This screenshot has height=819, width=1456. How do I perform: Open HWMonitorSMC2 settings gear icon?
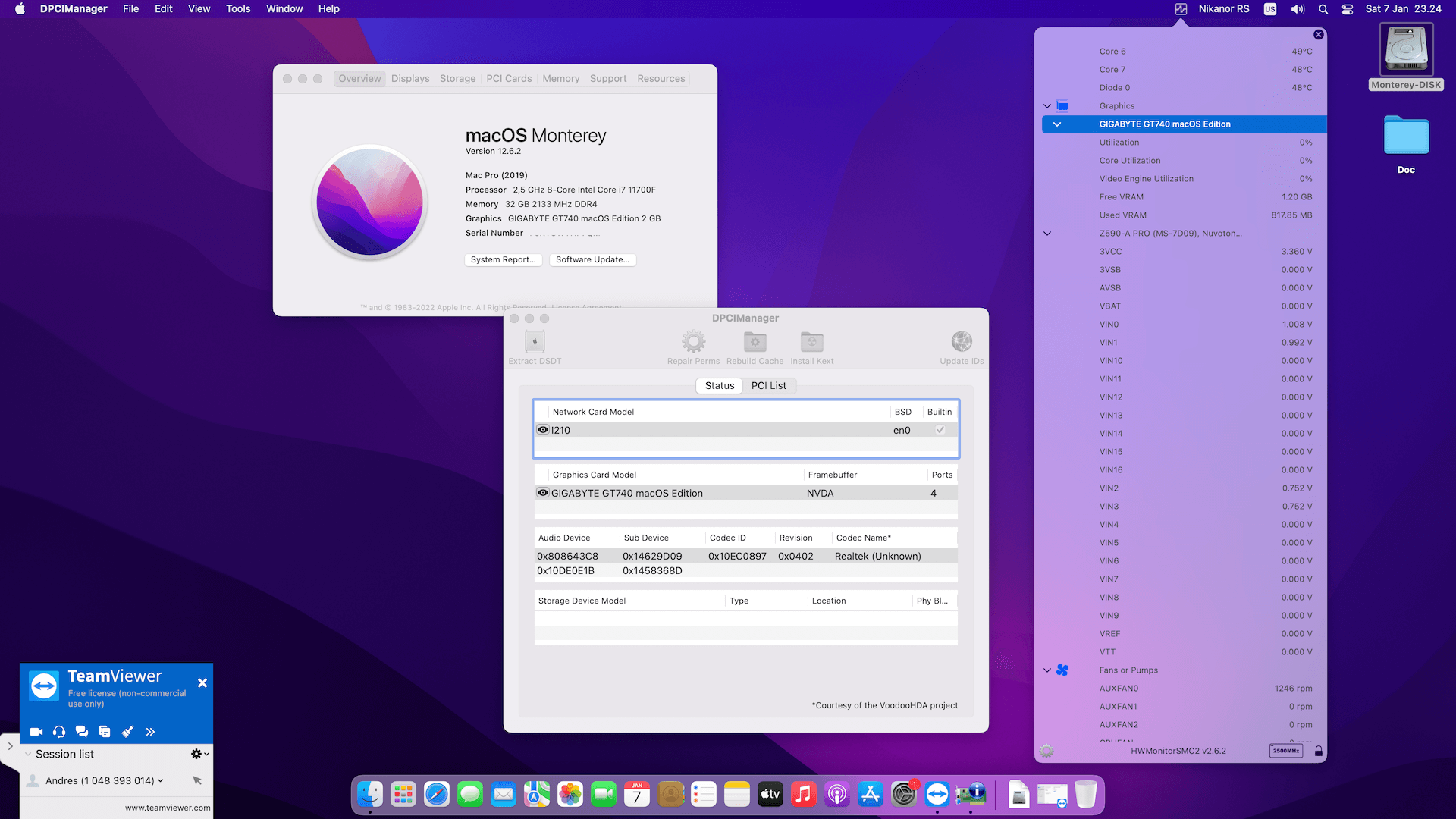click(x=1046, y=751)
